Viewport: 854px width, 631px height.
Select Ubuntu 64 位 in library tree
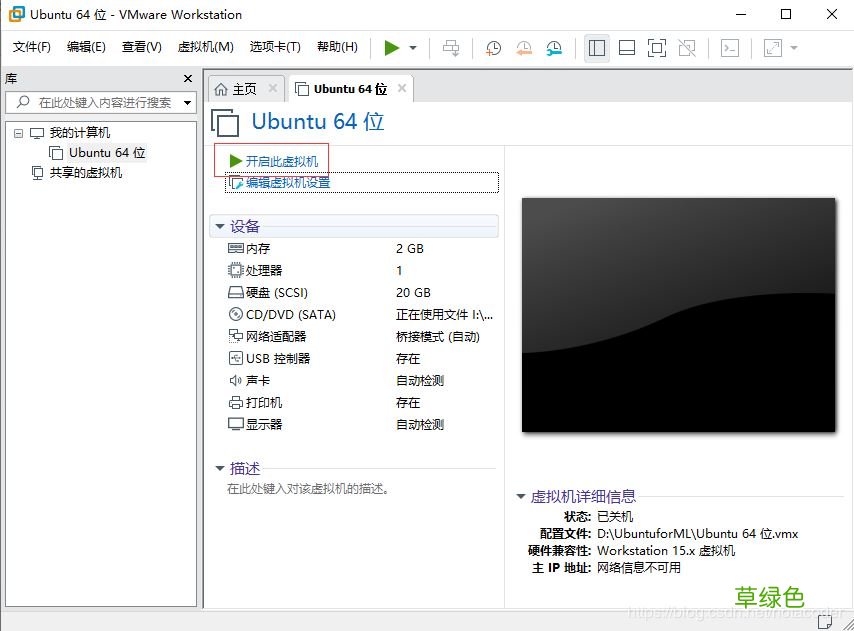[107, 152]
